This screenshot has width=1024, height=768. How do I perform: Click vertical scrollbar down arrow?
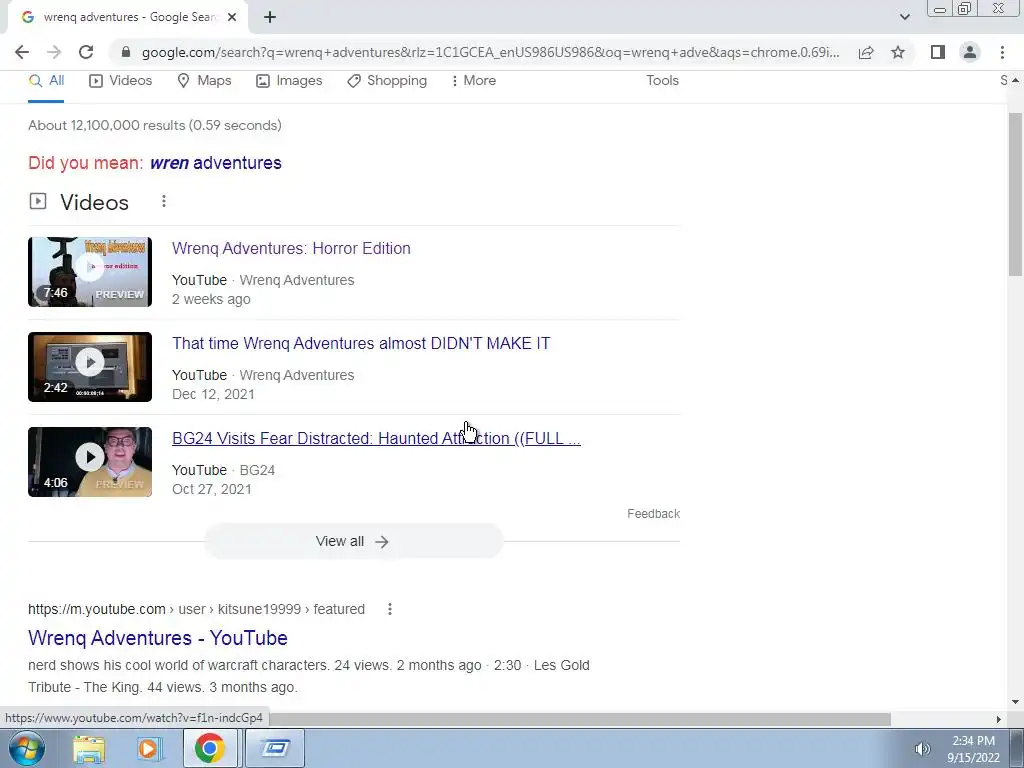click(1016, 703)
